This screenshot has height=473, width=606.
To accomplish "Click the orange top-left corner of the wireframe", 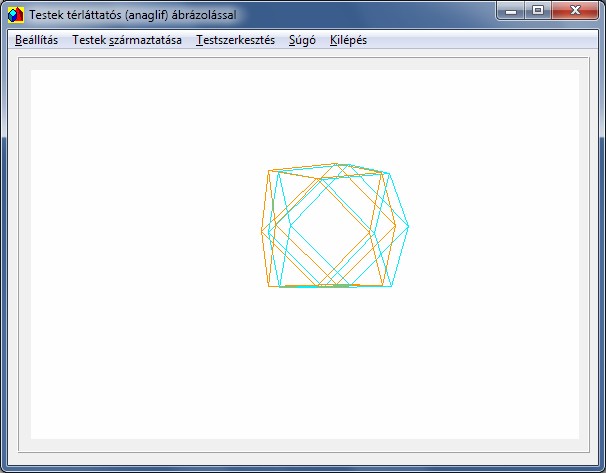I will pyautogui.click(x=269, y=171).
